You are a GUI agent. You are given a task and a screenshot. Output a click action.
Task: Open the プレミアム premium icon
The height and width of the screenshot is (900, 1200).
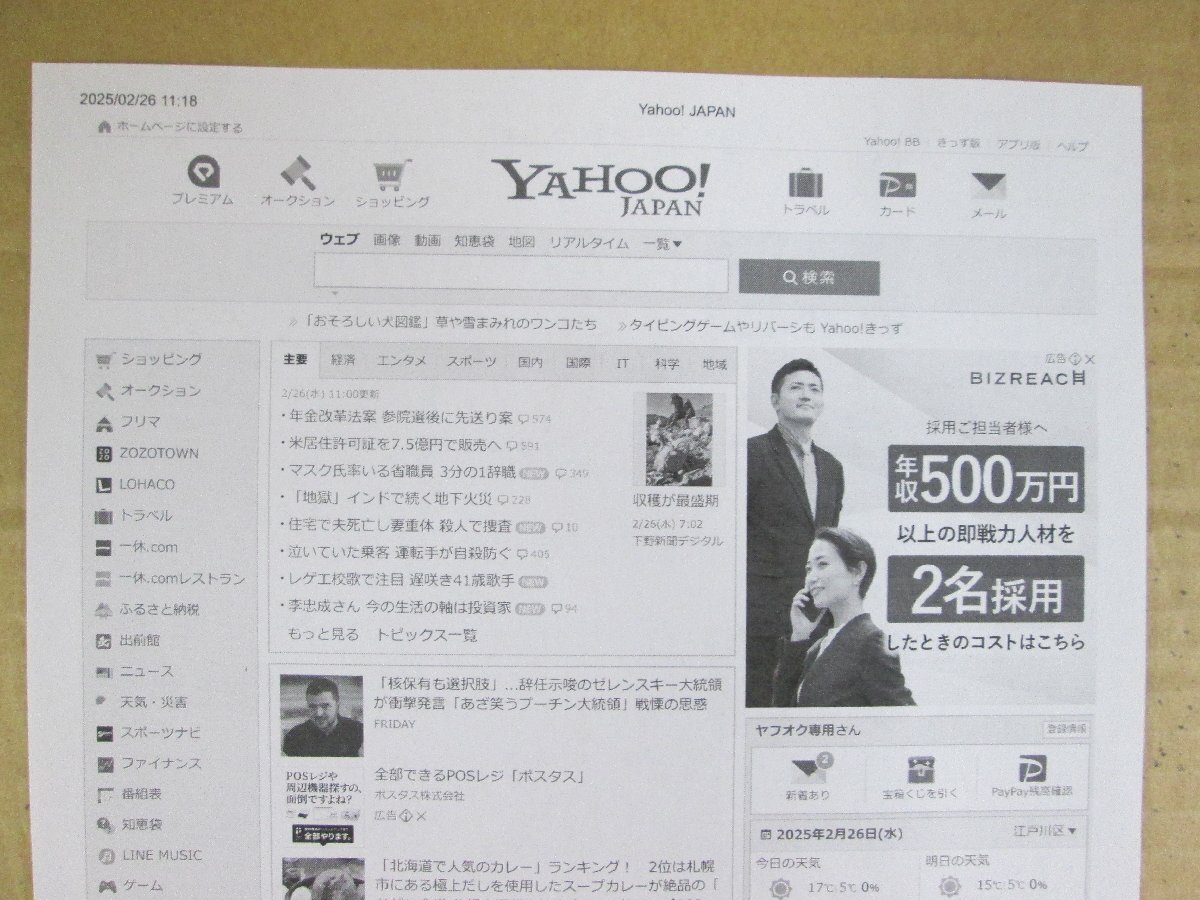(x=203, y=172)
